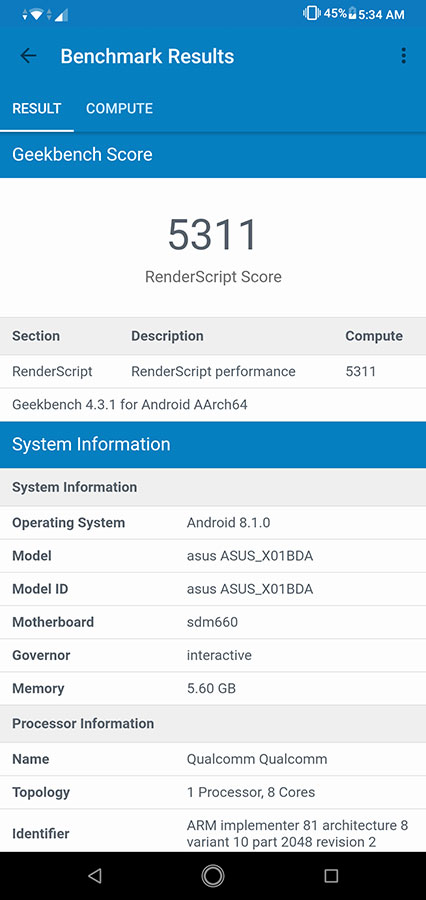426x900 pixels.
Task: Tap the Memory label
Action: [38, 688]
